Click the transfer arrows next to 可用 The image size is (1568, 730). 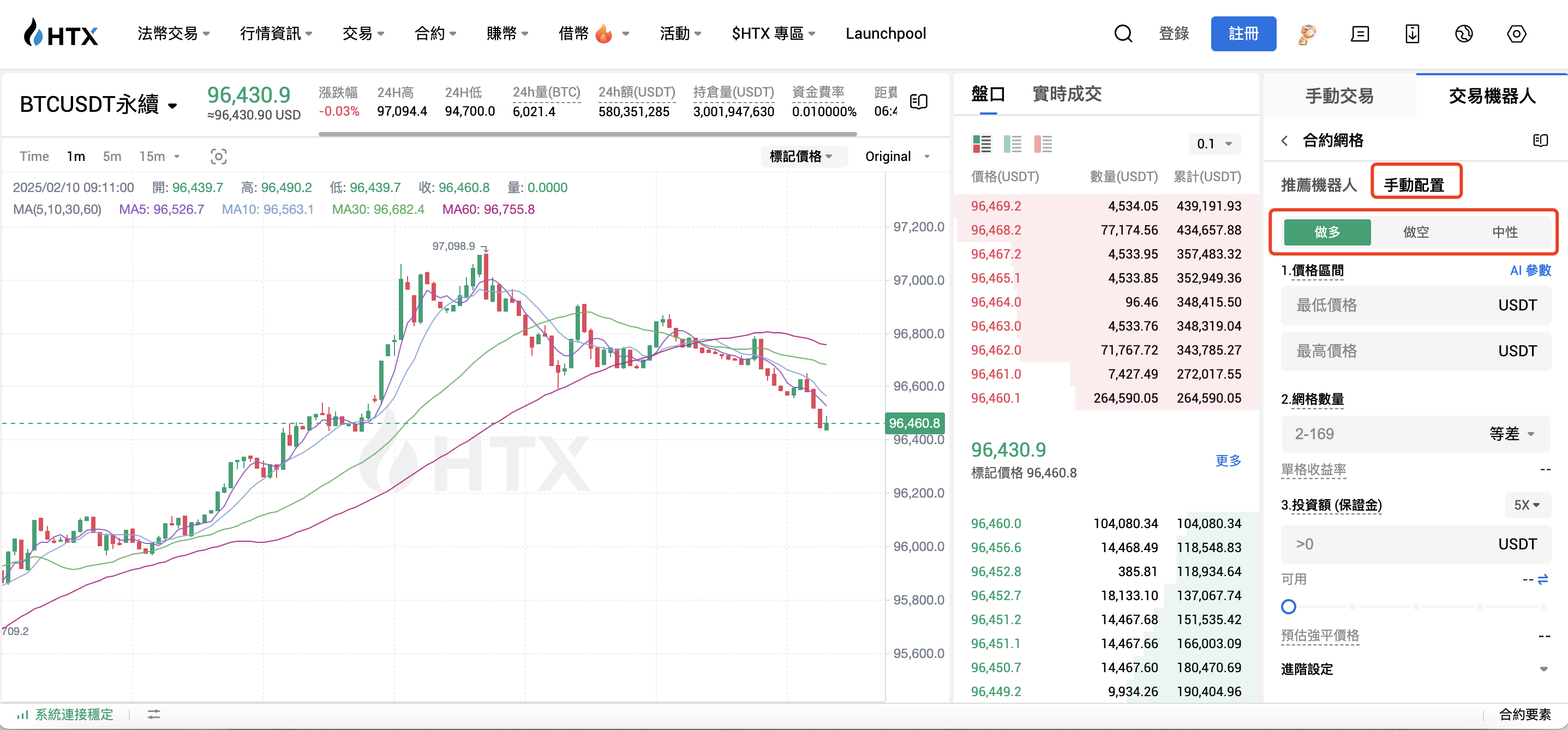tap(1543, 579)
